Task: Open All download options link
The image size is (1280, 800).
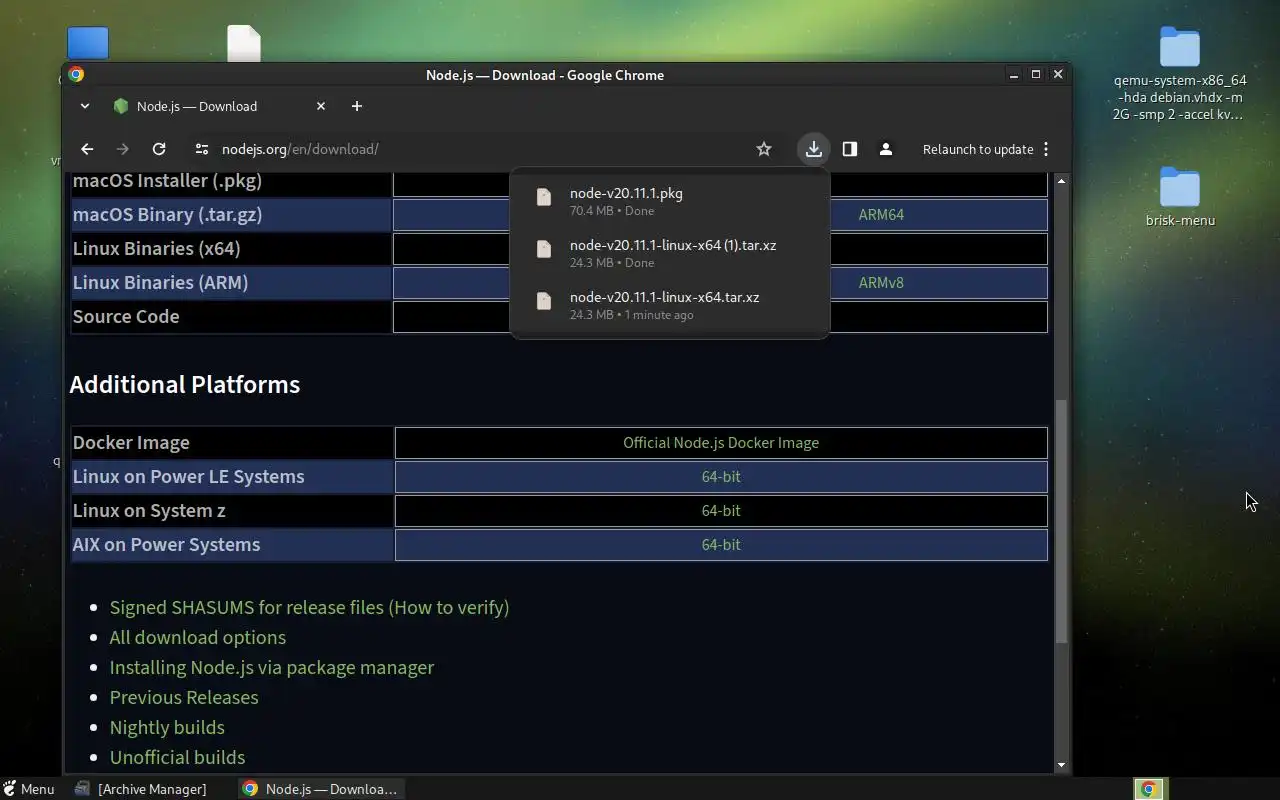Action: click(197, 637)
